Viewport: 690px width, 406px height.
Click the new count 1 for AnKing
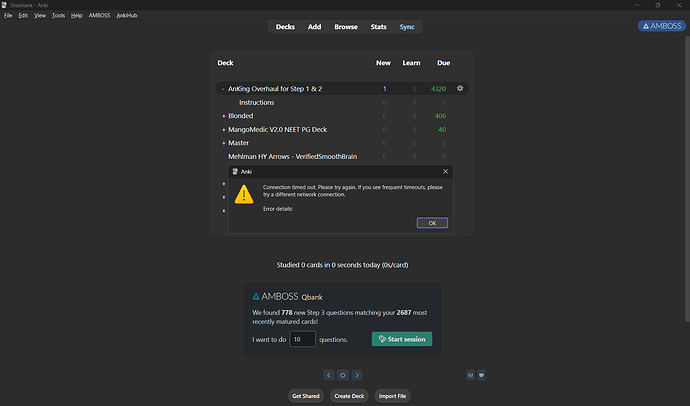[385, 89]
